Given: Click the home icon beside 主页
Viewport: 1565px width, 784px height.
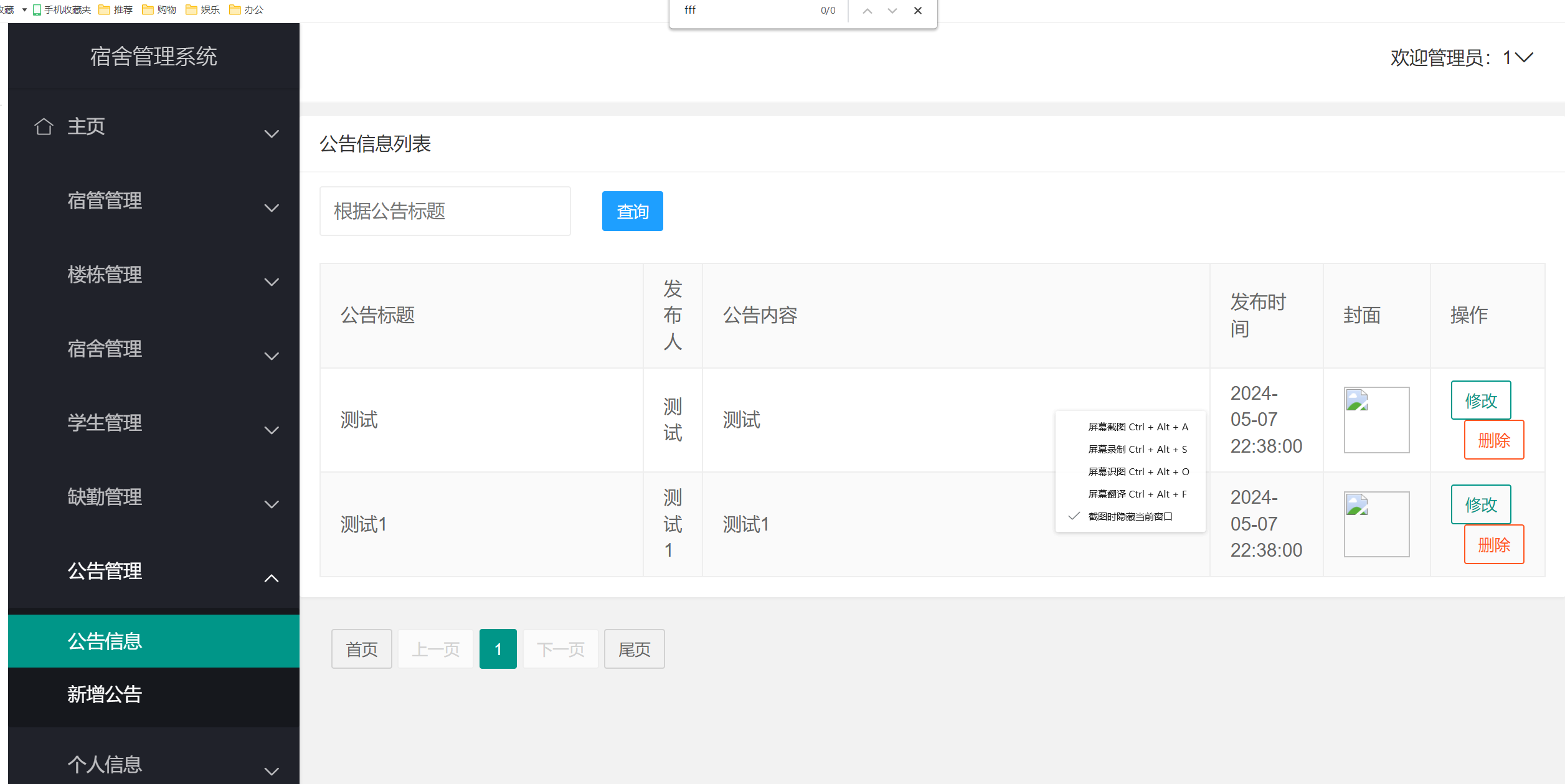Looking at the screenshot, I should click(x=44, y=126).
